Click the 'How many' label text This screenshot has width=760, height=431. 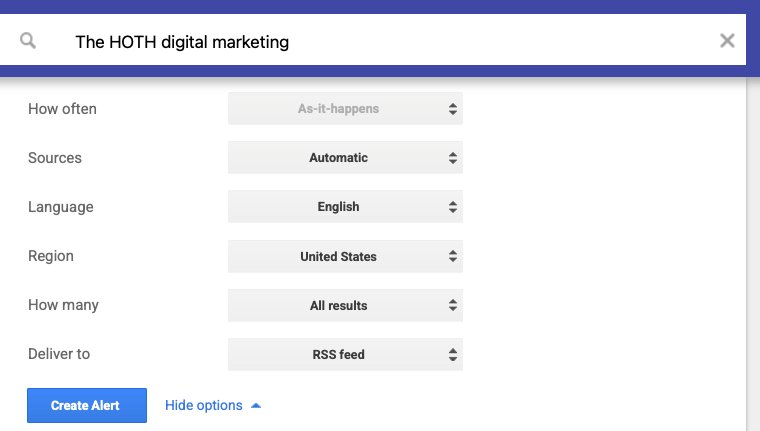(x=63, y=306)
